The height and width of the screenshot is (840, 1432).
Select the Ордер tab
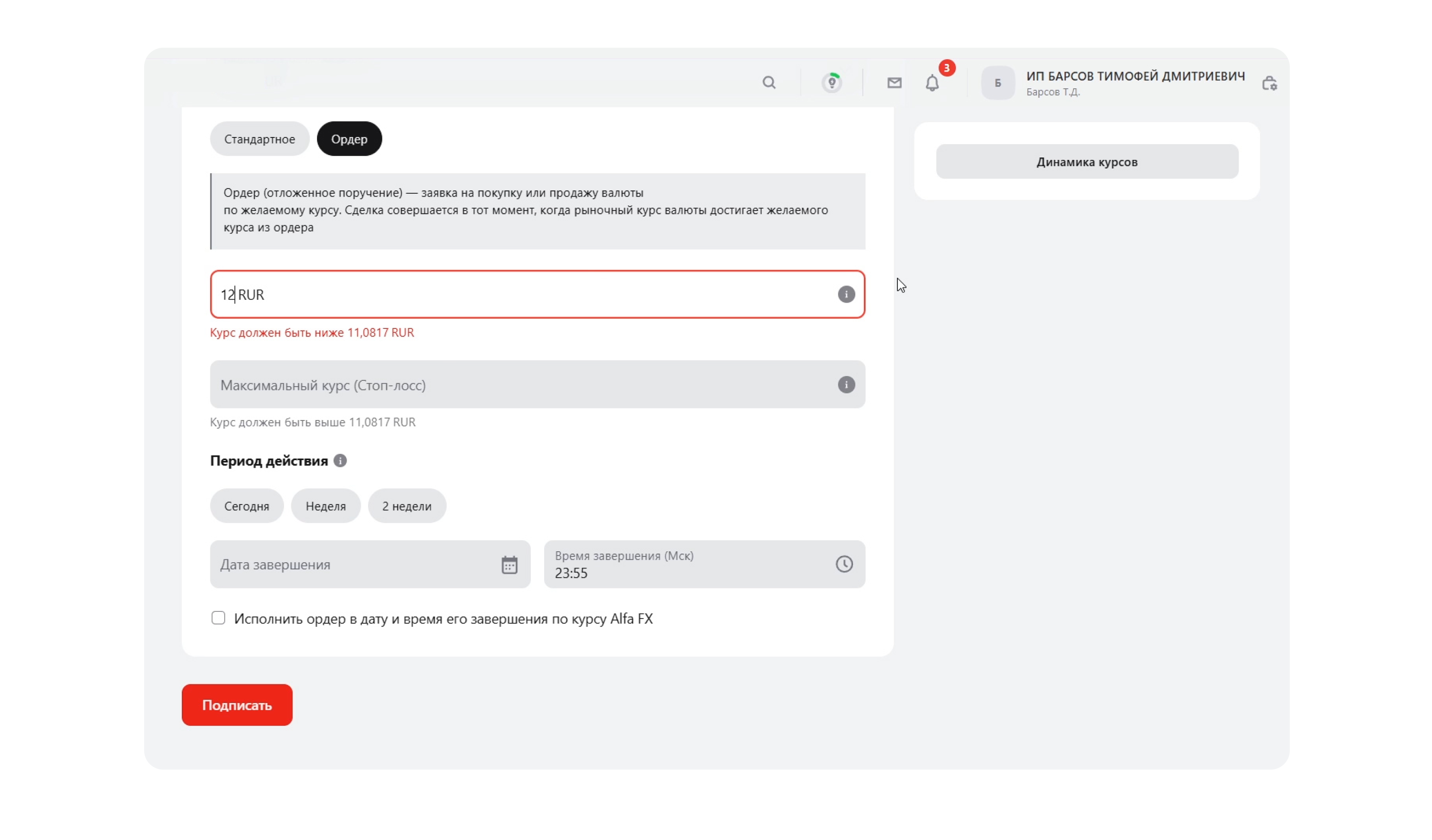pyautogui.click(x=349, y=139)
